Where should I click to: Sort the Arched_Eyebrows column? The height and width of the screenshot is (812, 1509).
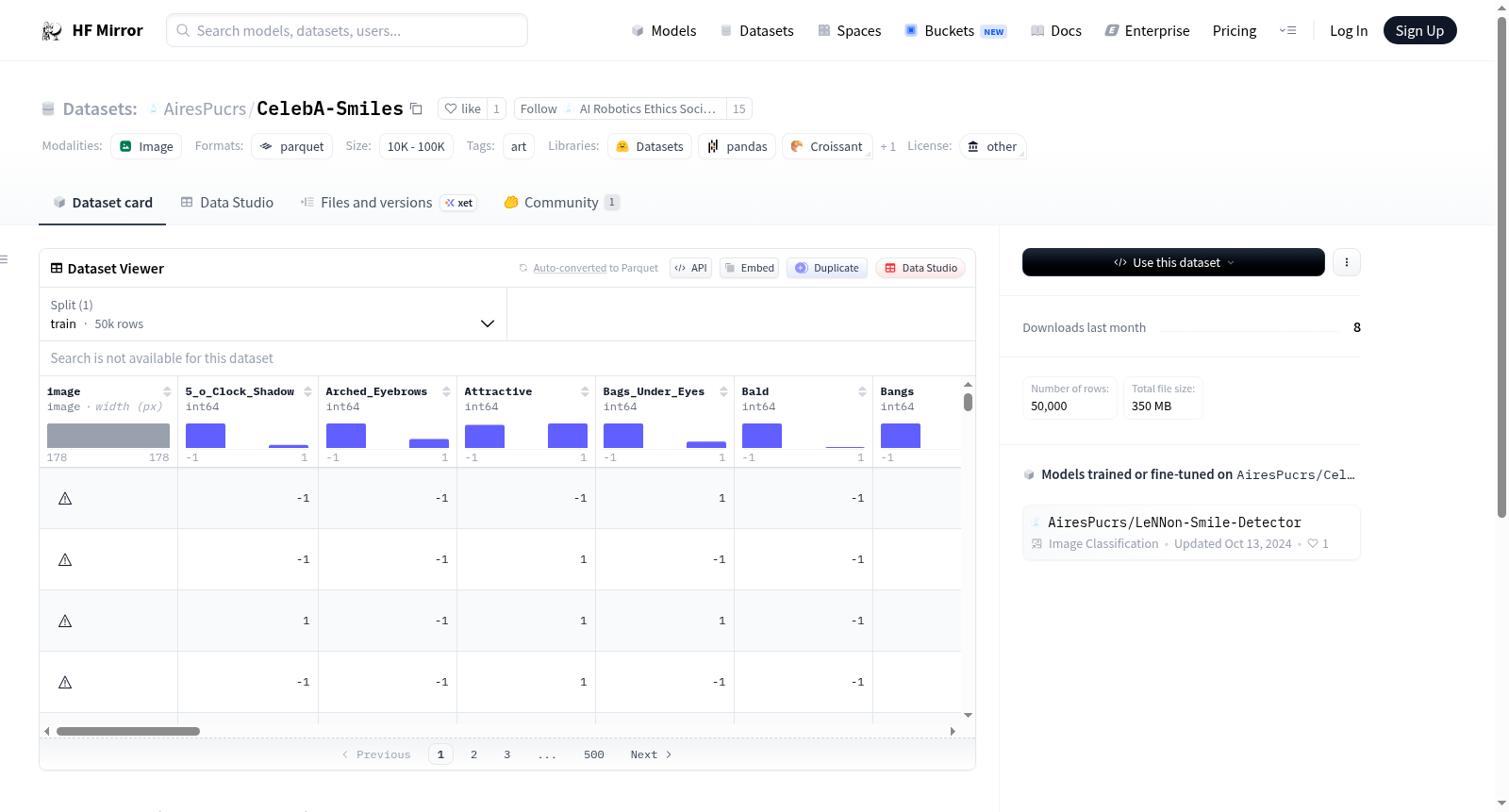[446, 391]
